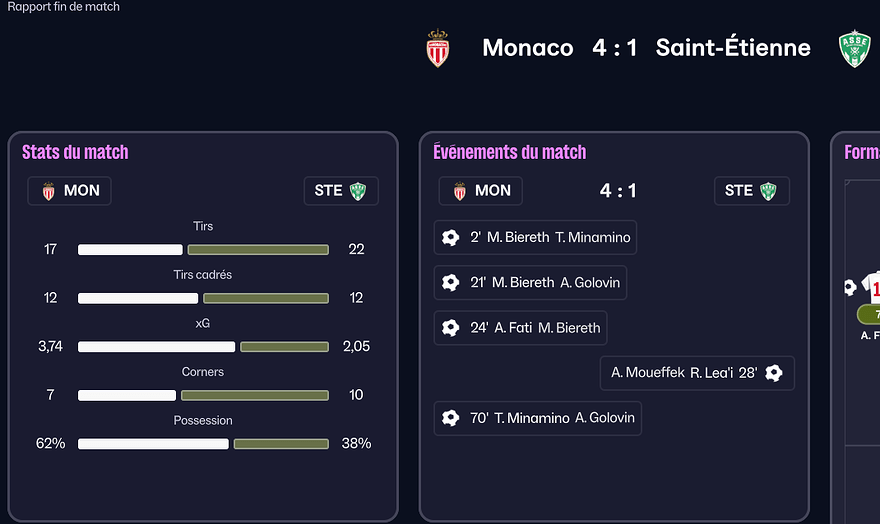Click the MON badge in Événements du match
The height and width of the screenshot is (524, 880).
[x=481, y=191]
